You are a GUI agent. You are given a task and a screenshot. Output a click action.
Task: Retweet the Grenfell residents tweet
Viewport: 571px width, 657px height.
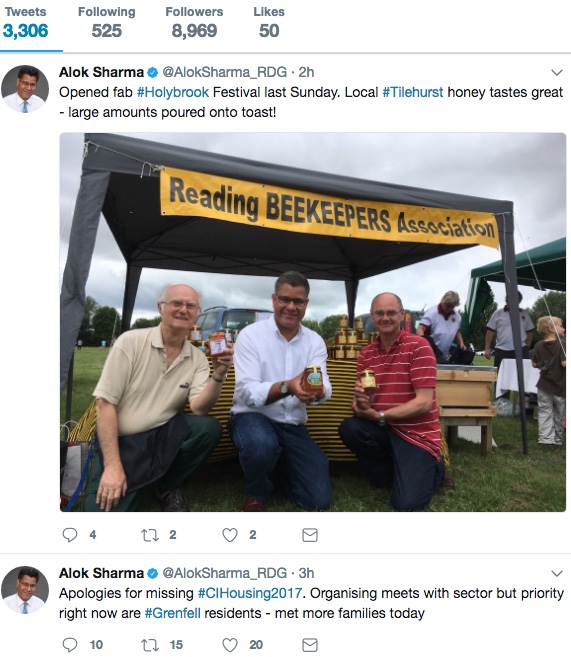point(150,645)
